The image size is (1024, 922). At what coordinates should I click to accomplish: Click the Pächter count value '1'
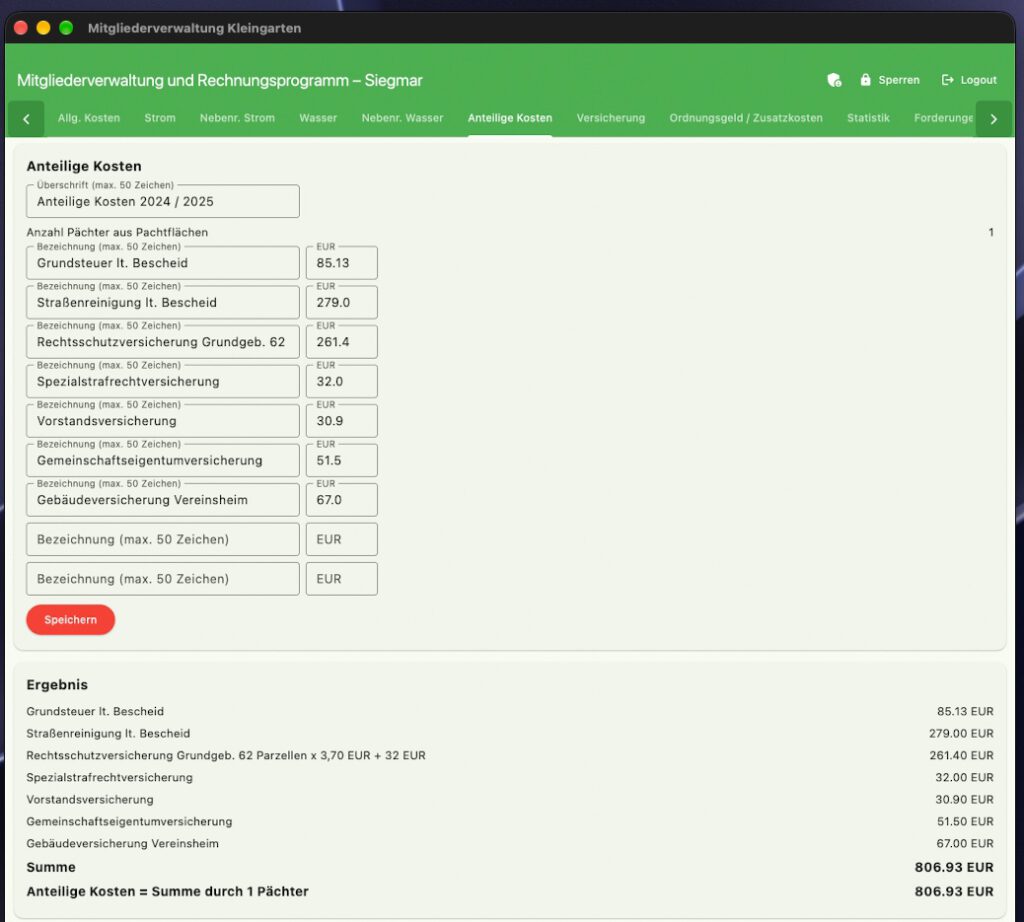pyautogui.click(x=991, y=232)
